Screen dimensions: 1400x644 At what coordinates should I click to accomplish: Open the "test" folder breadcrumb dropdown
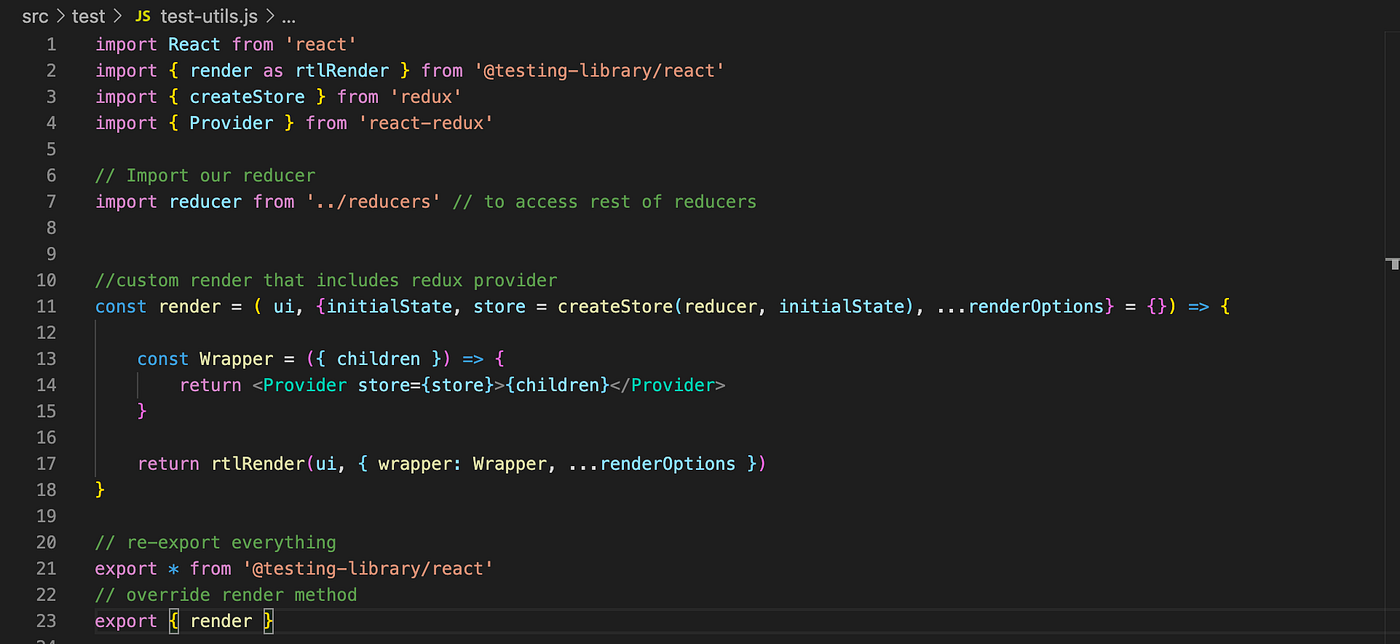[x=88, y=16]
